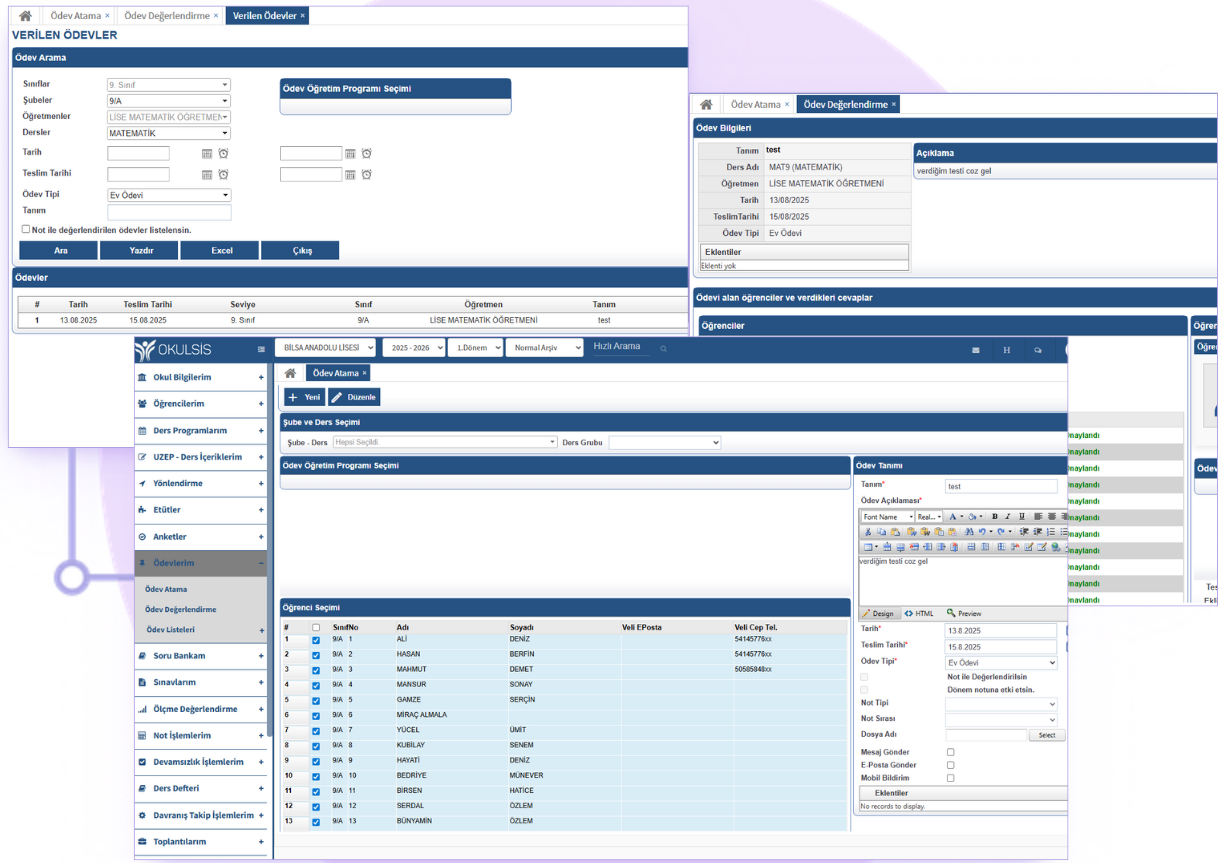Uncheck student ALİ DENİZ row checkbox
Screen dimensions: 1222x863
click(316, 640)
